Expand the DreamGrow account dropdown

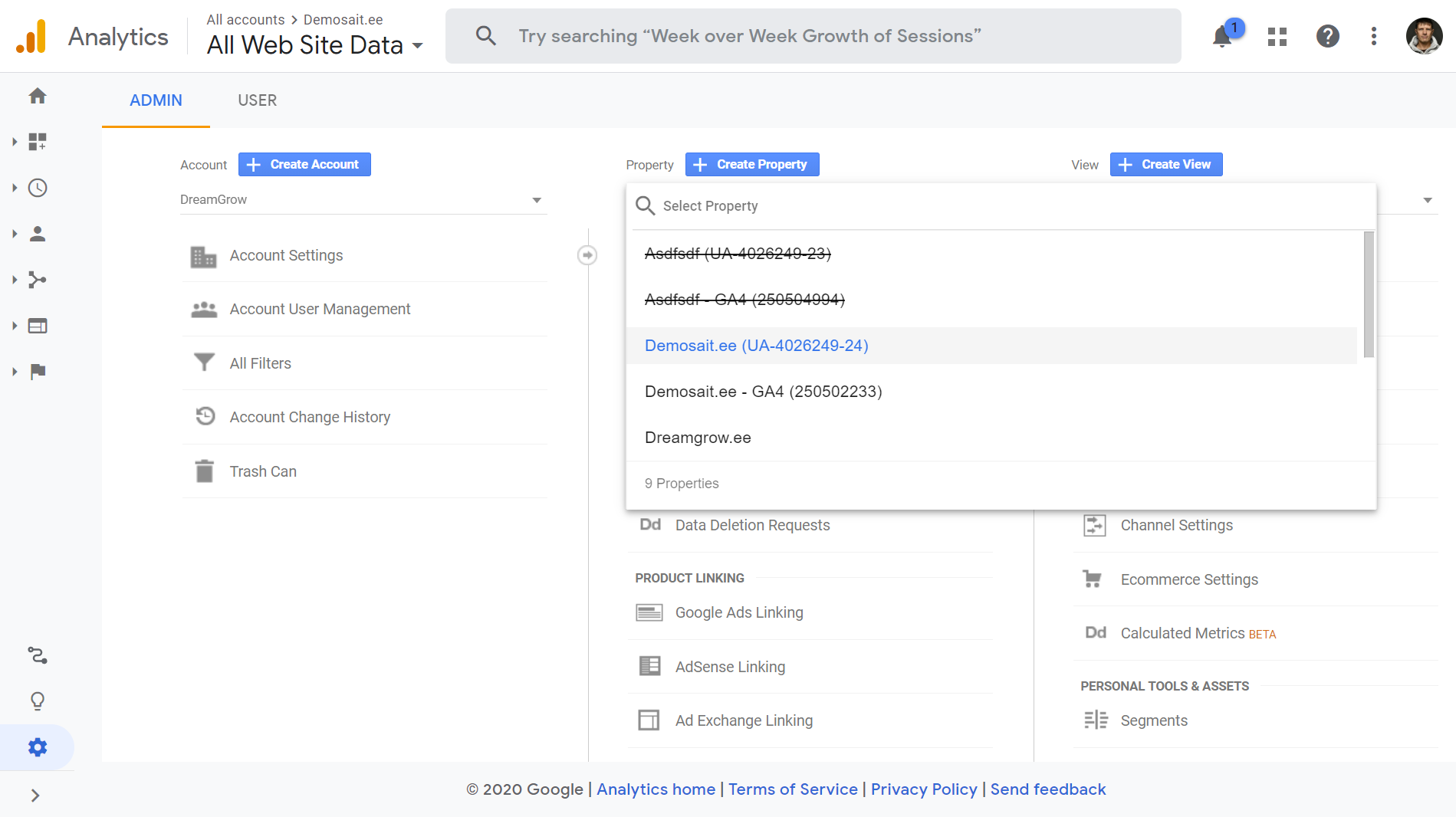[x=362, y=200]
